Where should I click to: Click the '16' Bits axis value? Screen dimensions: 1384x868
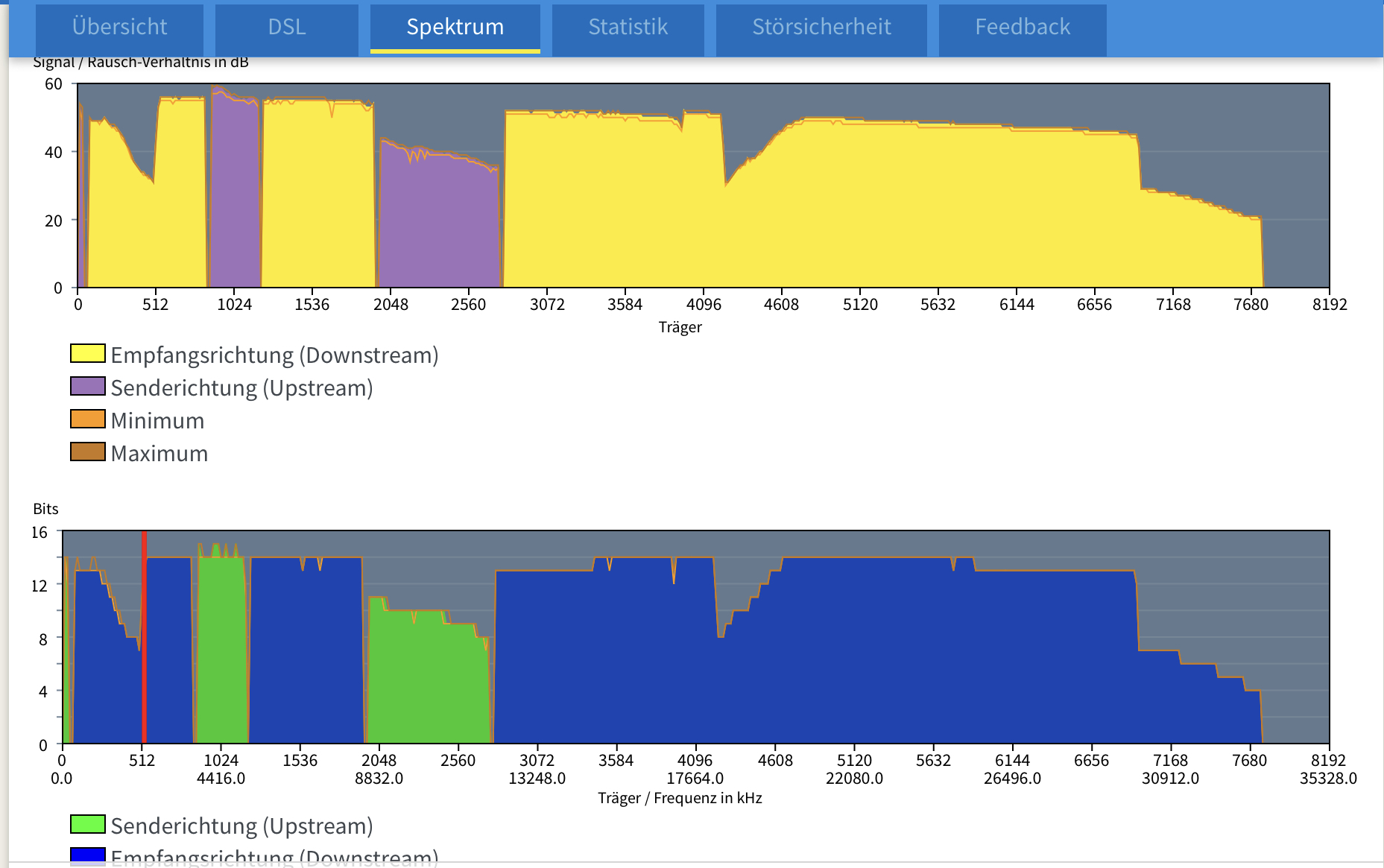click(x=40, y=533)
